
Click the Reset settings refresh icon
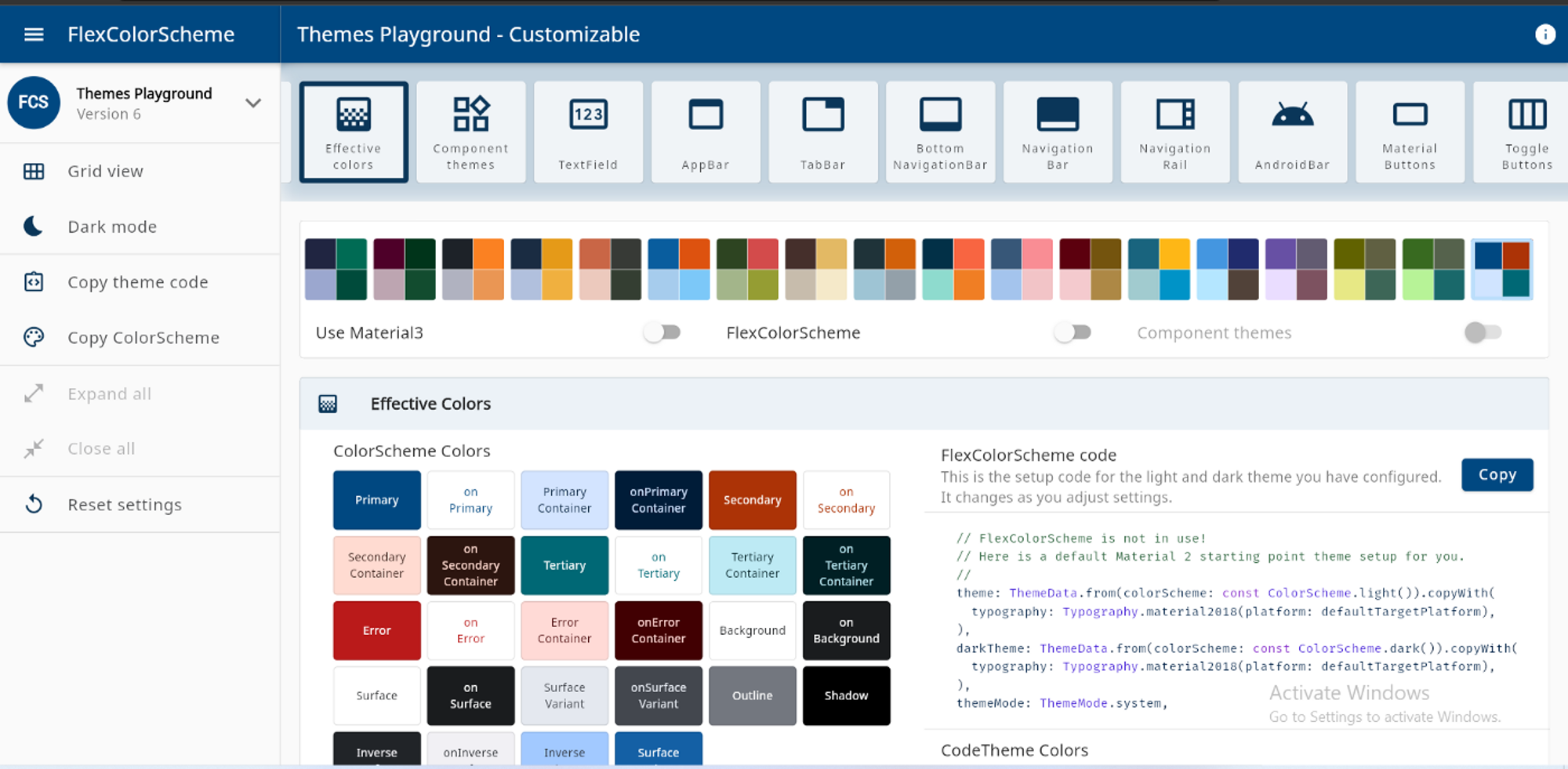(34, 504)
